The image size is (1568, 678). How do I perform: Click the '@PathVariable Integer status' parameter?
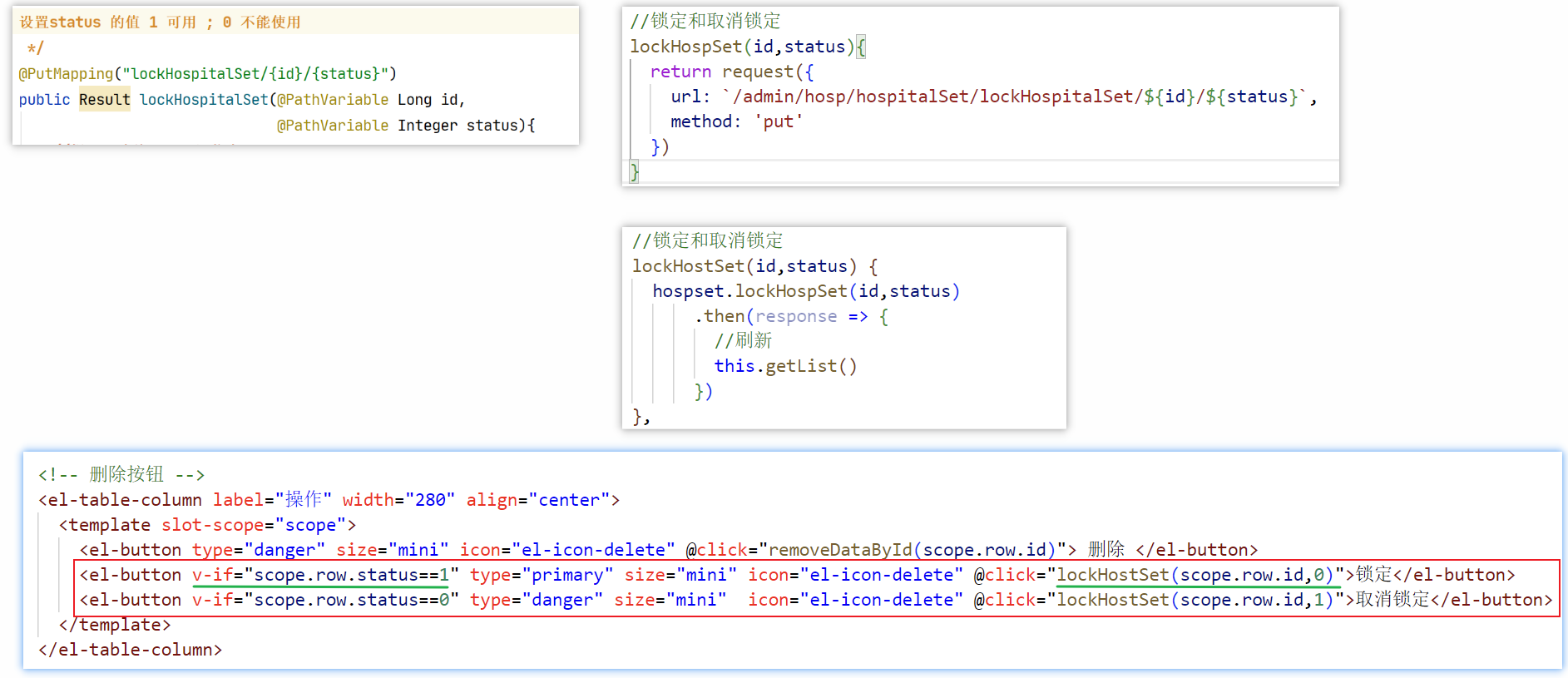[402, 126]
